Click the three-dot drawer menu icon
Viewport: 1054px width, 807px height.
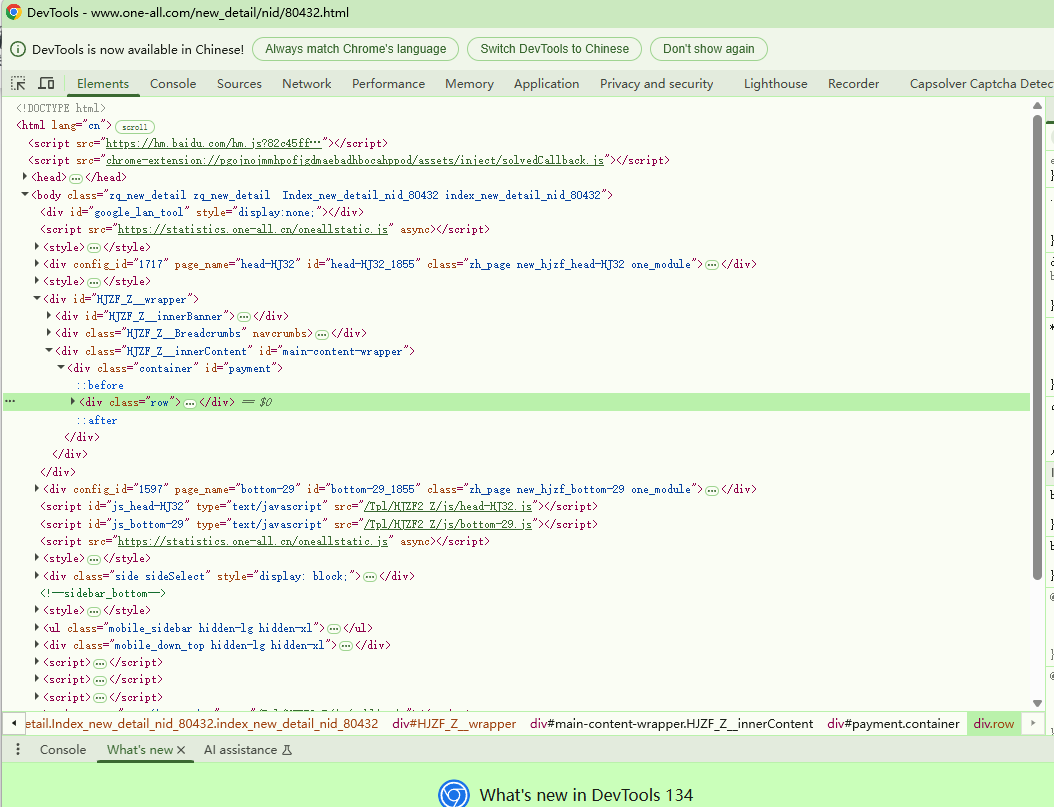pos(18,749)
